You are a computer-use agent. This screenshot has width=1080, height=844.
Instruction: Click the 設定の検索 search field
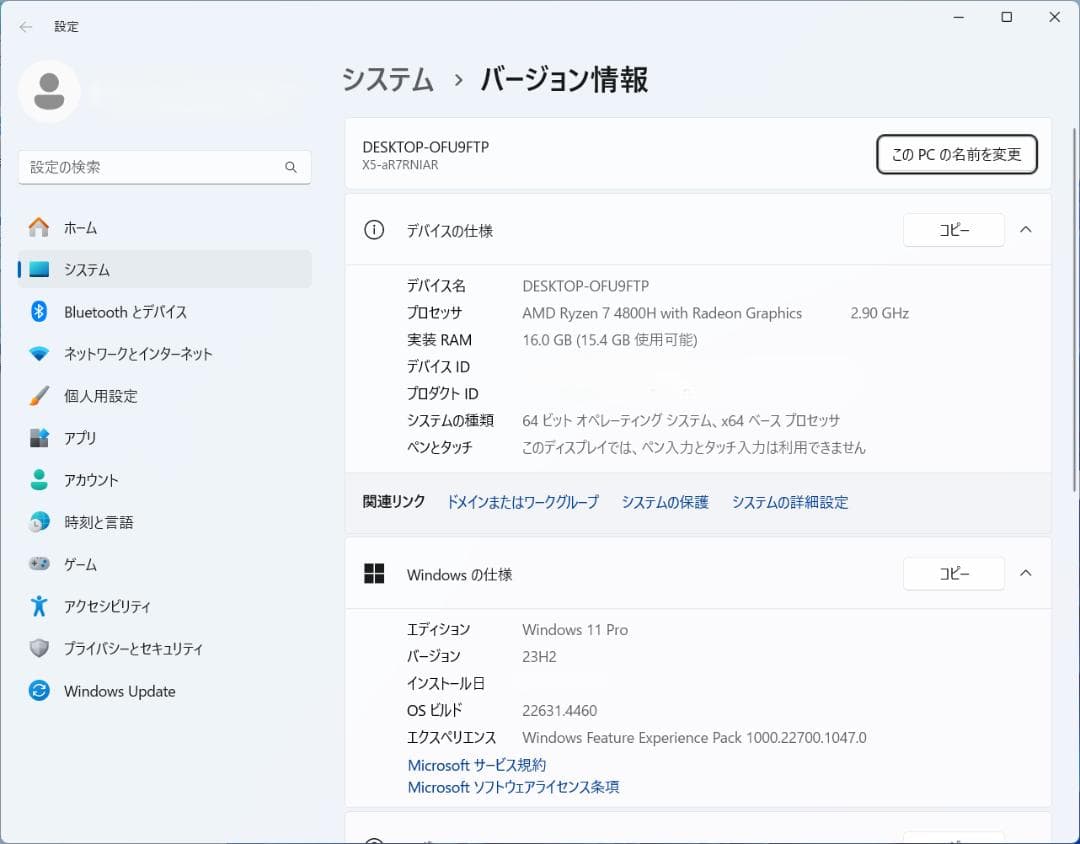165,167
